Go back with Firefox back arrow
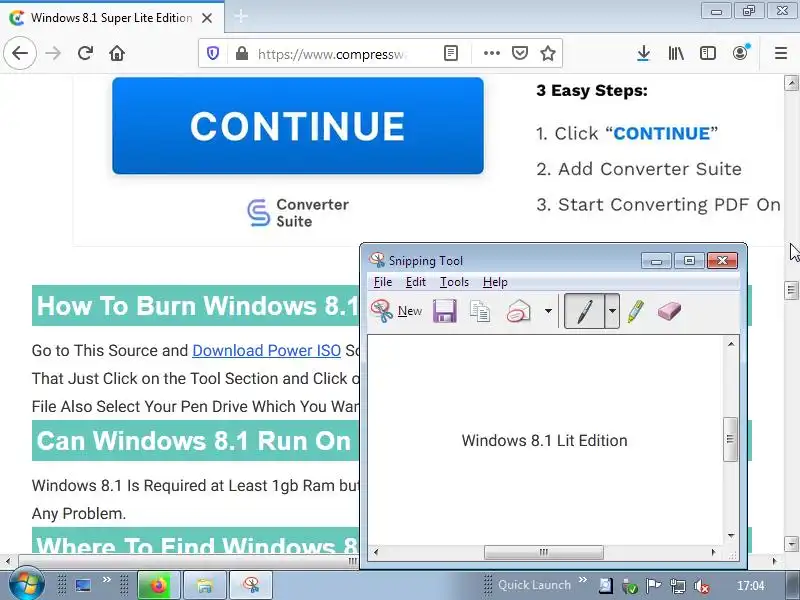 coord(20,53)
